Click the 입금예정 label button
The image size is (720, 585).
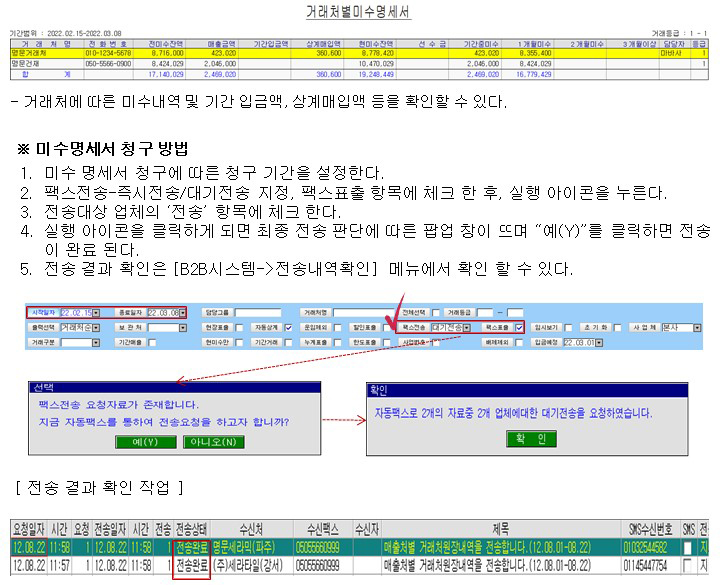pos(546,343)
